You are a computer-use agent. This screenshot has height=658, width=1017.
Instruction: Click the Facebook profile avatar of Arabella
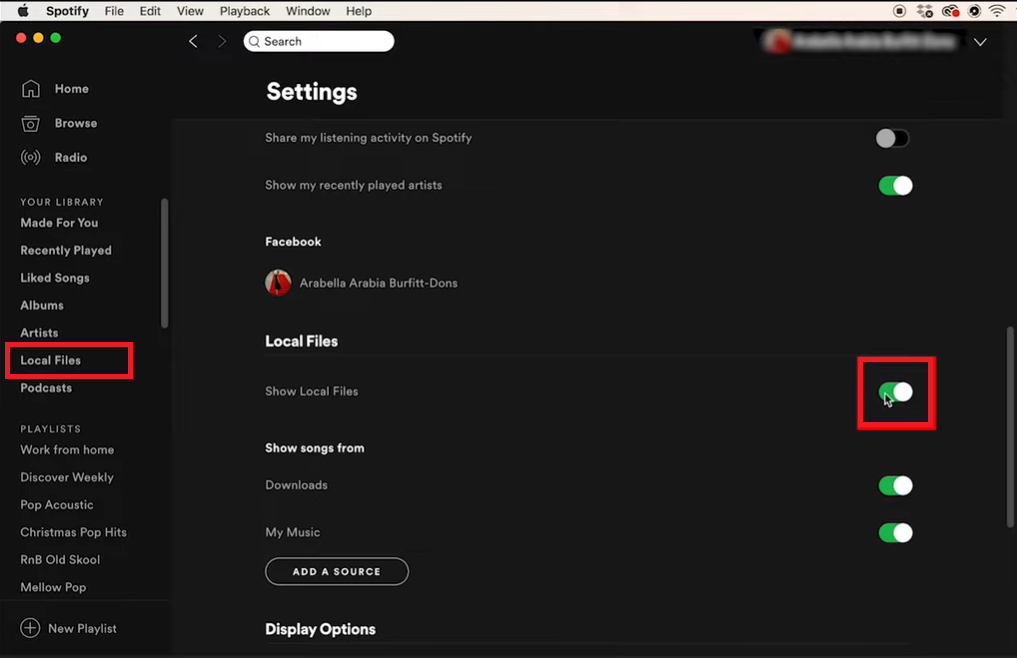click(278, 283)
